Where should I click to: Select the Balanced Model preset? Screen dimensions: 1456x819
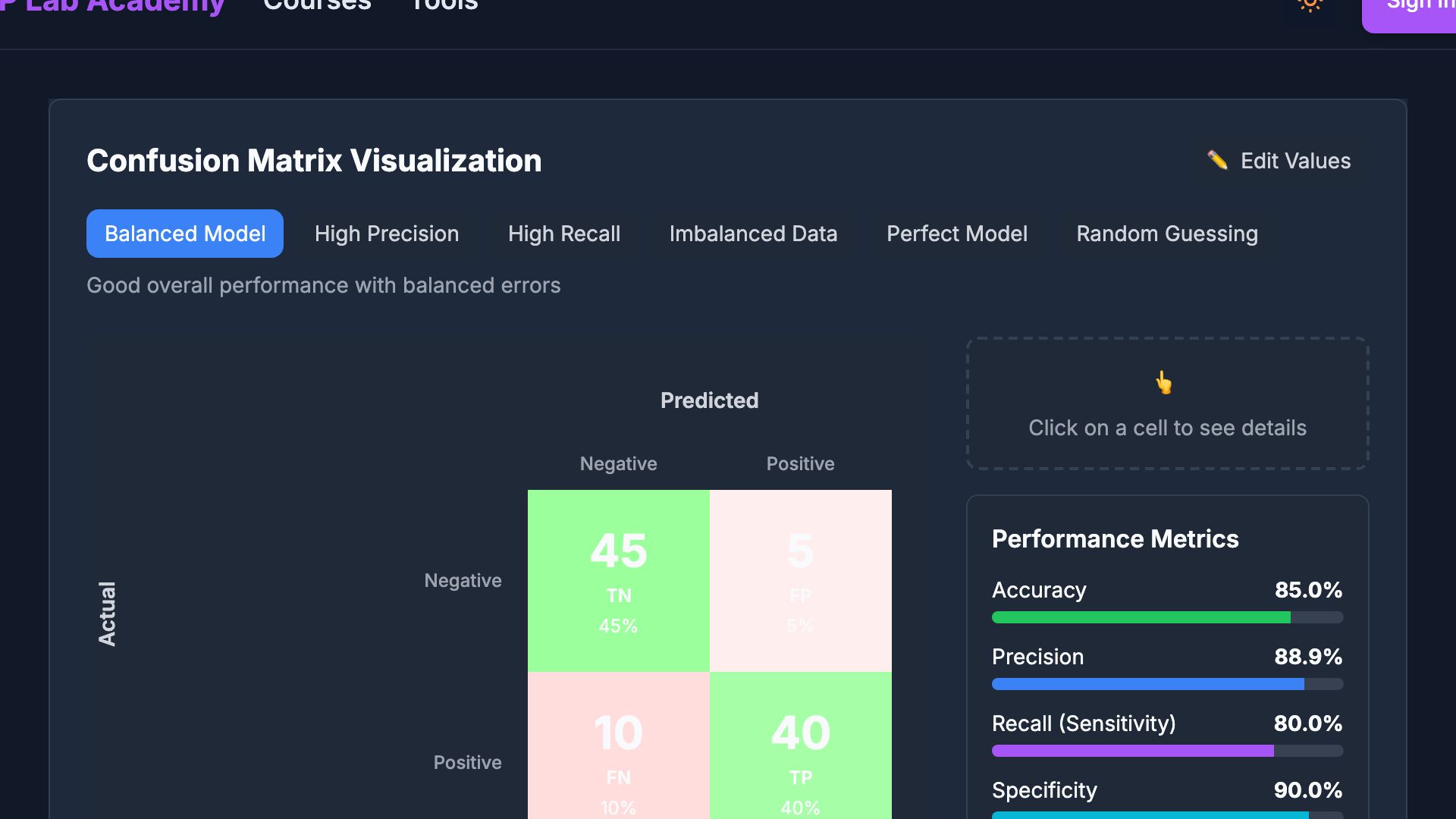[x=185, y=234]
